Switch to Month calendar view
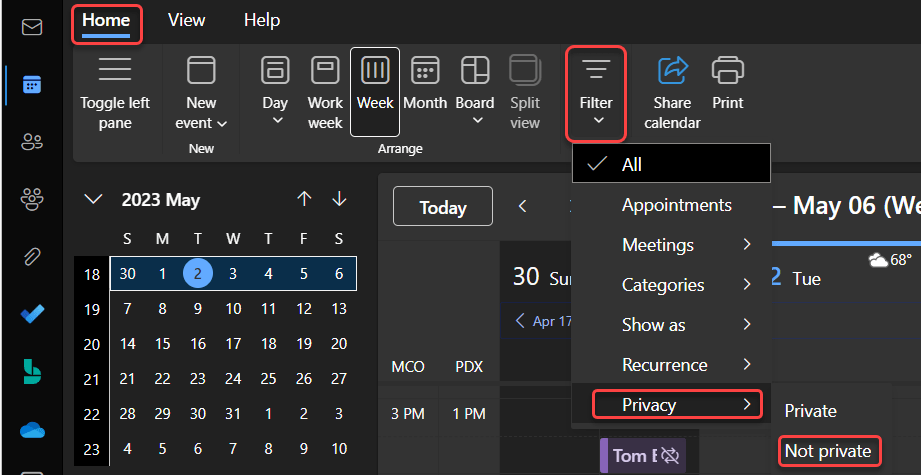 (425, 90)
